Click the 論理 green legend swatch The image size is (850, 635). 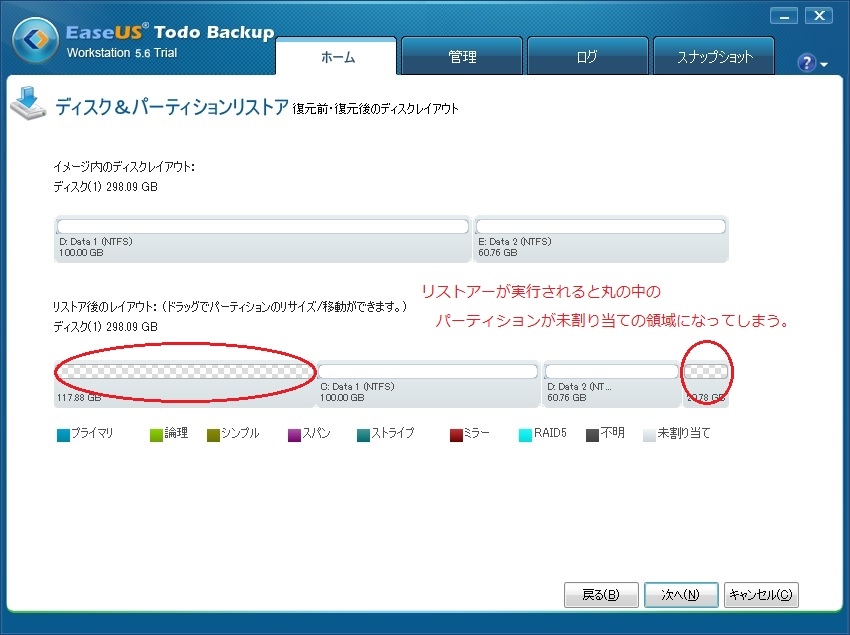pos(156,435)
